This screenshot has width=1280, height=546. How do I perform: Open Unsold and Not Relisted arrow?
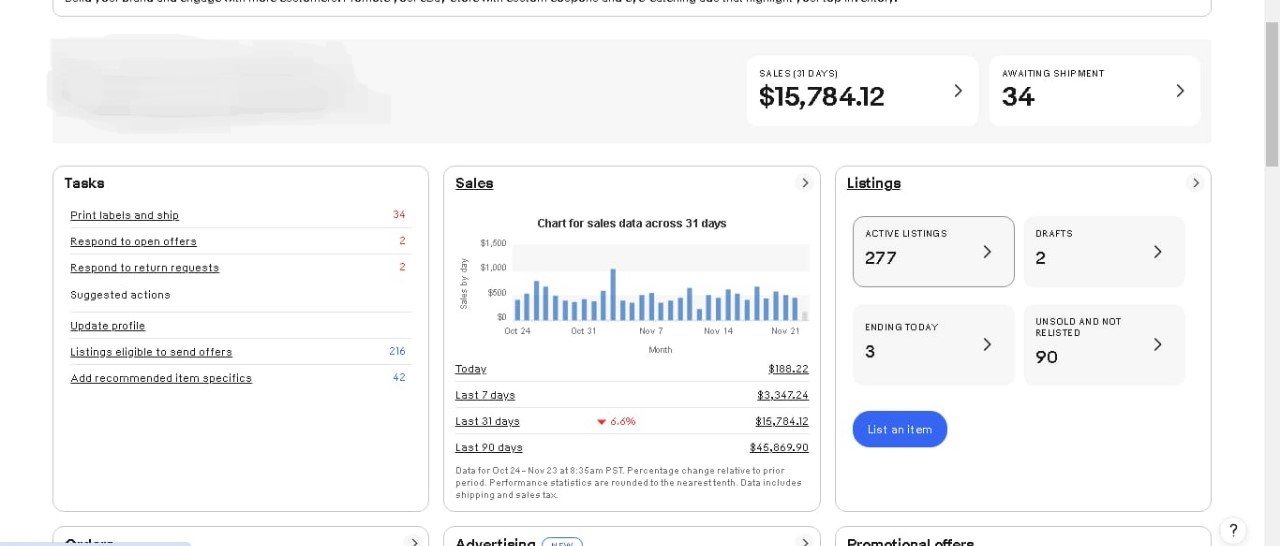(1157, 345)
